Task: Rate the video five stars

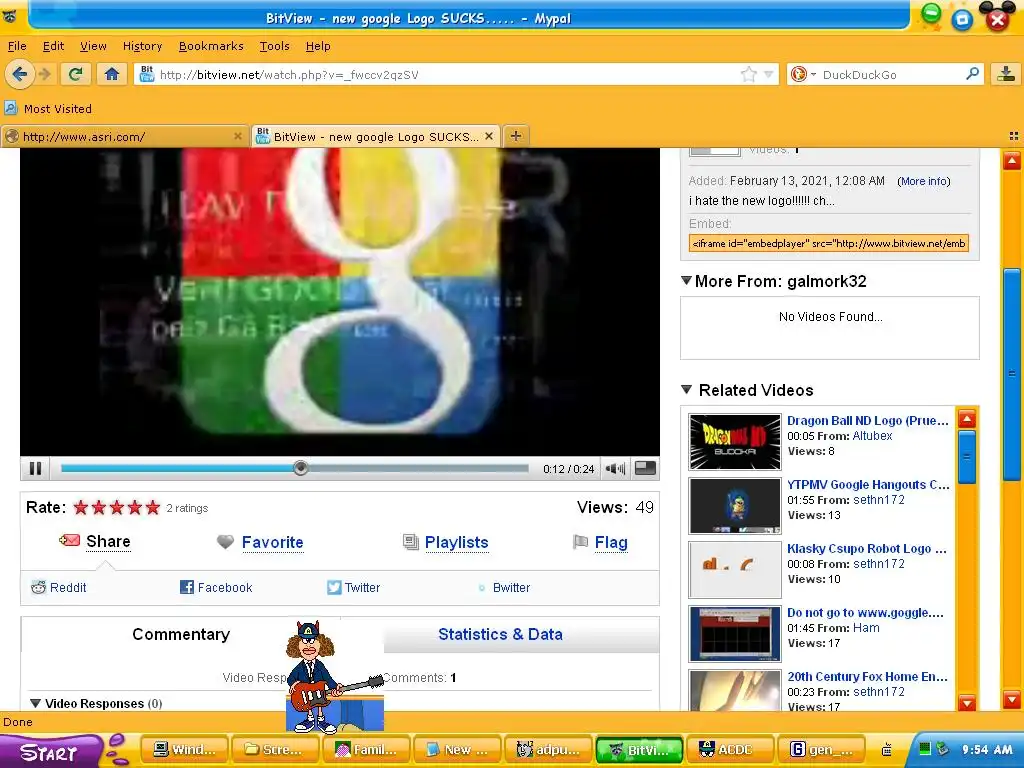Action: click(153, 507)
